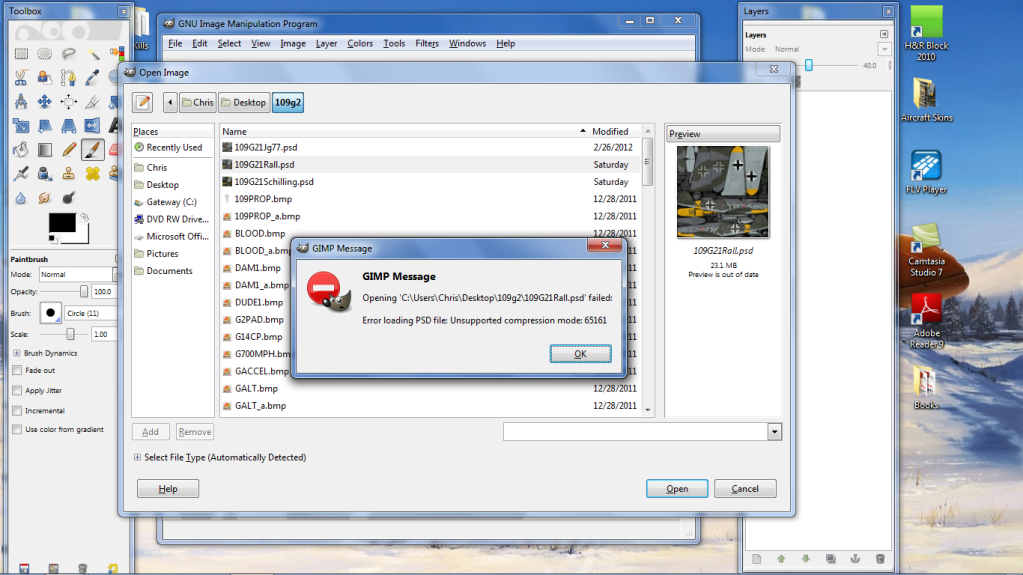Open paintbrush Mode Normal dropdown
The image size is (1023, 575).
pos(78,274)
